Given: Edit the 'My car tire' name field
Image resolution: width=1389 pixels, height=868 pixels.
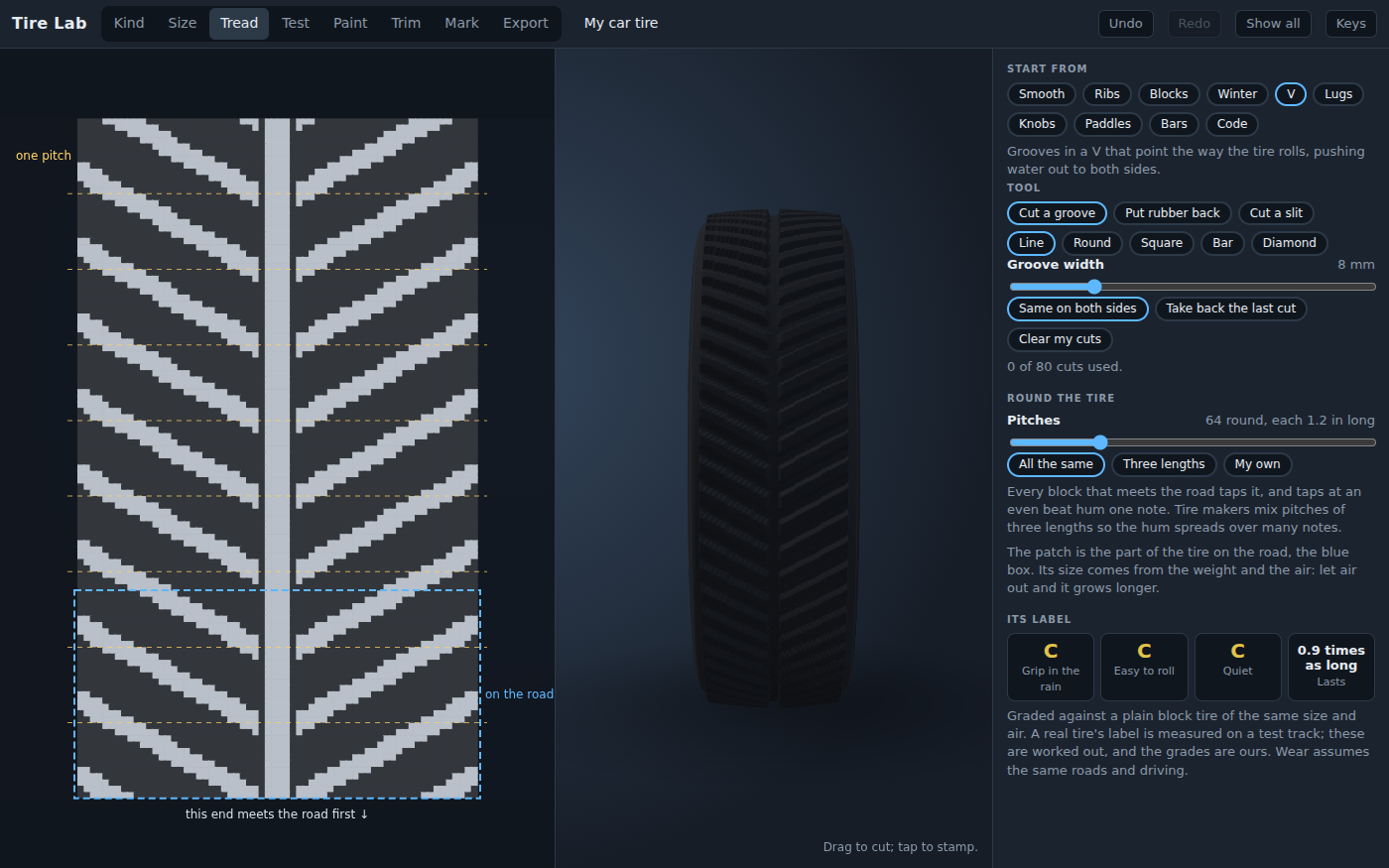Looking at the screenshot, I should click(x=621, y=23).
